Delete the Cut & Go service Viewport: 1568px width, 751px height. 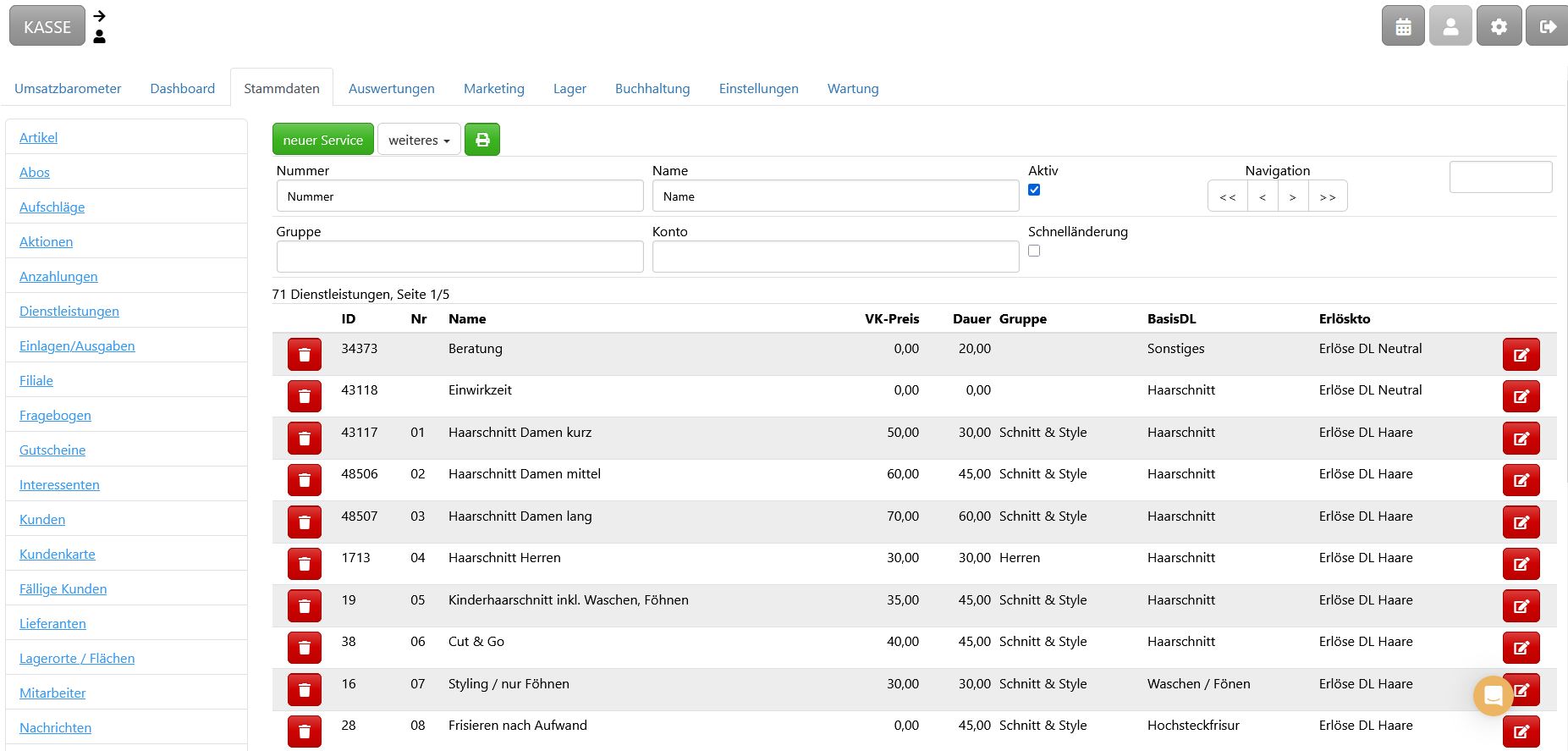click(305, 648)
